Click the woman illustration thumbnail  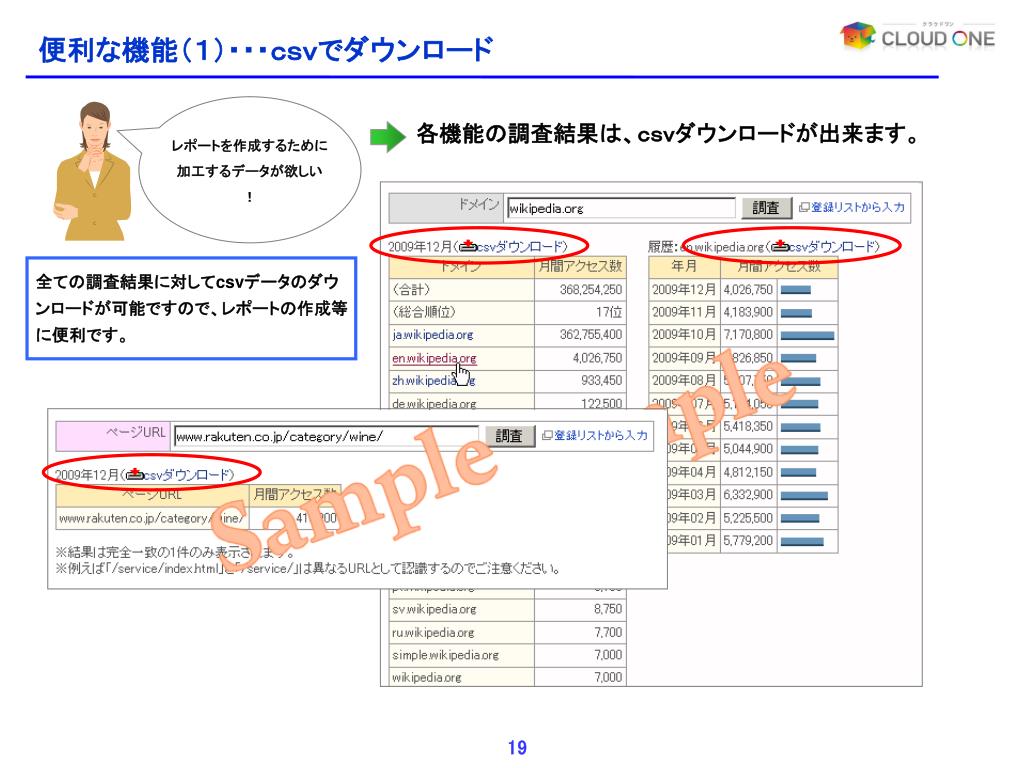91,171
